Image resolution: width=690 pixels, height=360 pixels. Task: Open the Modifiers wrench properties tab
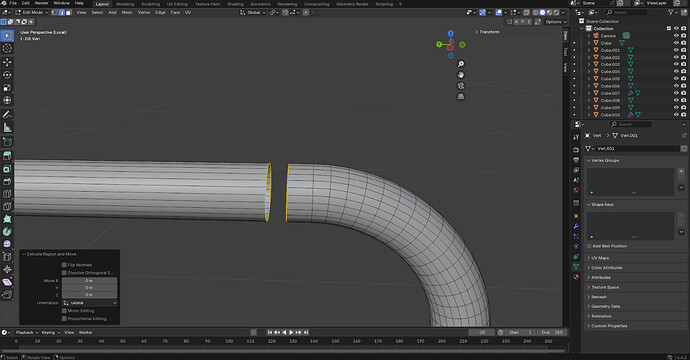click(576, 226)
